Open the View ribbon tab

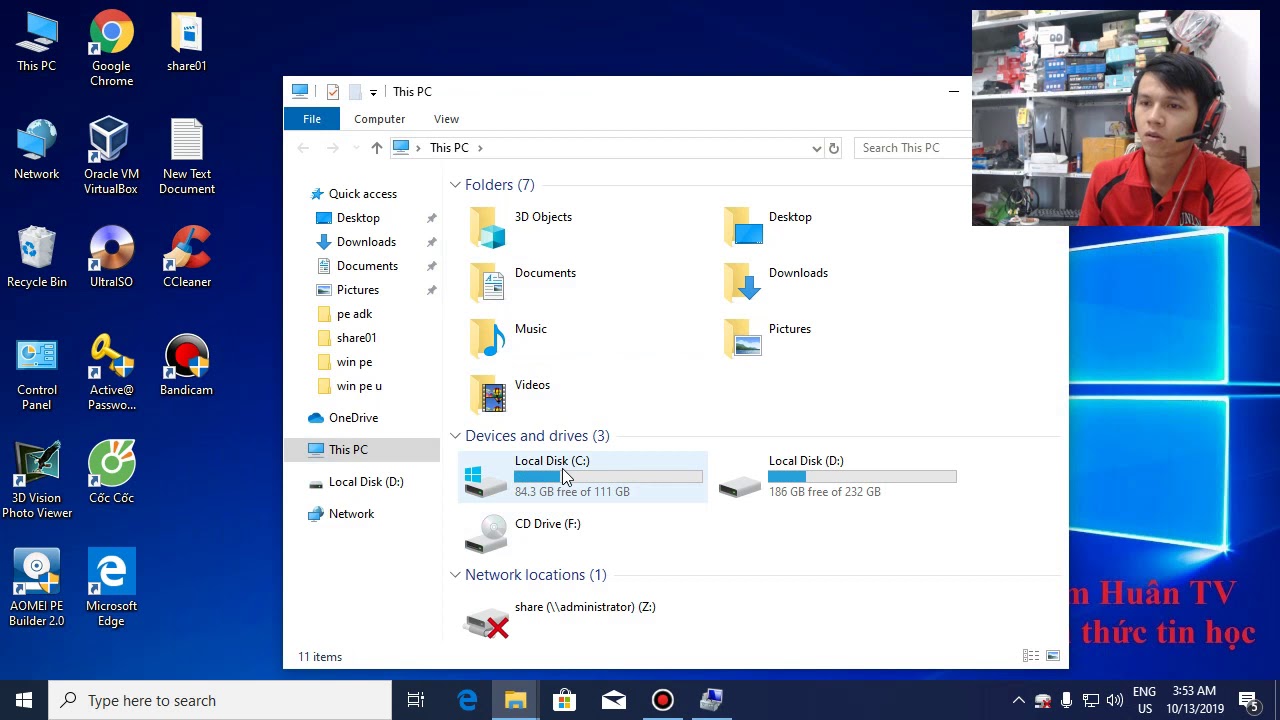[446, 119]
